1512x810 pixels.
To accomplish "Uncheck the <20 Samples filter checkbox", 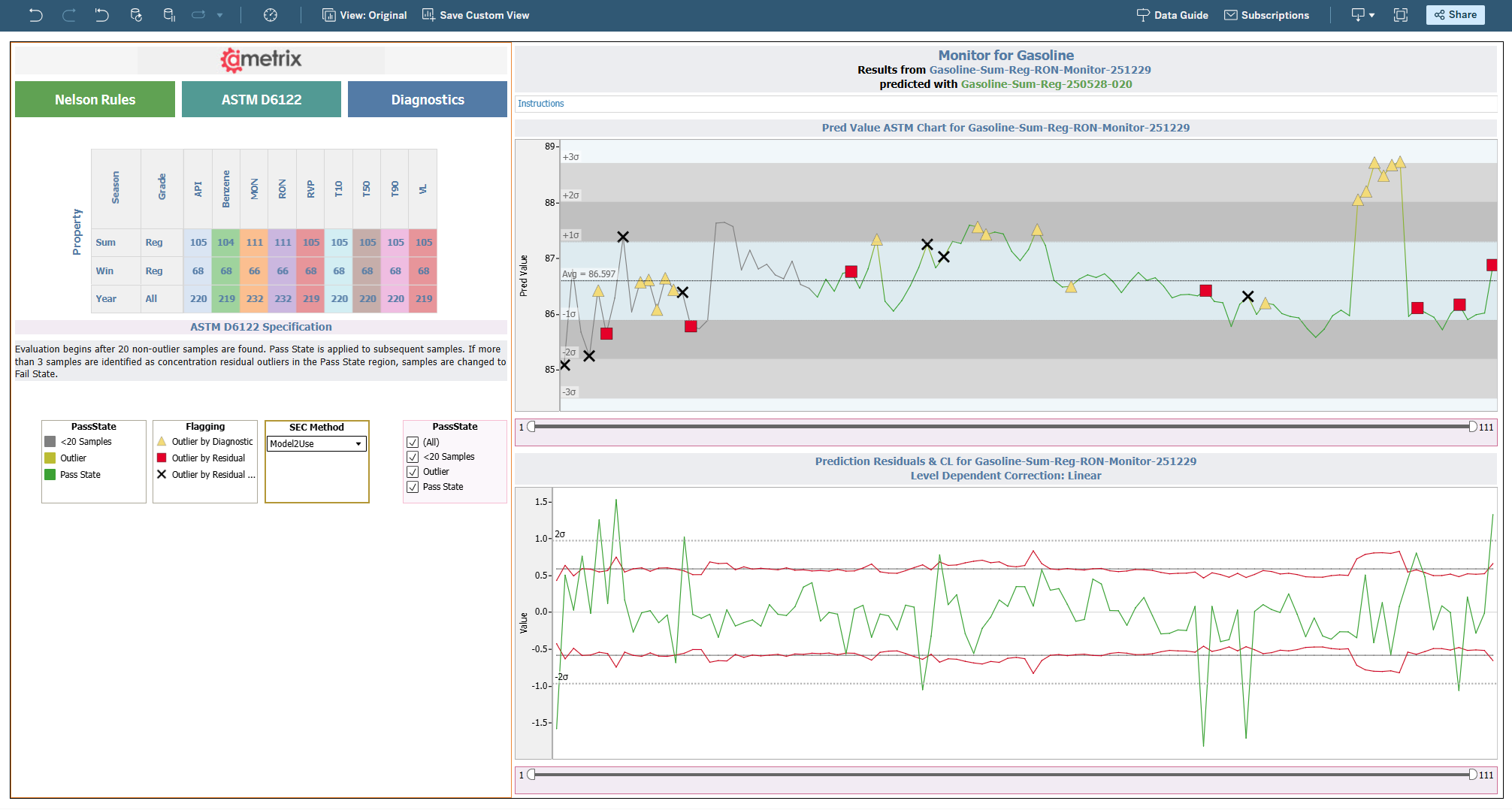I will tap(413, 457).
